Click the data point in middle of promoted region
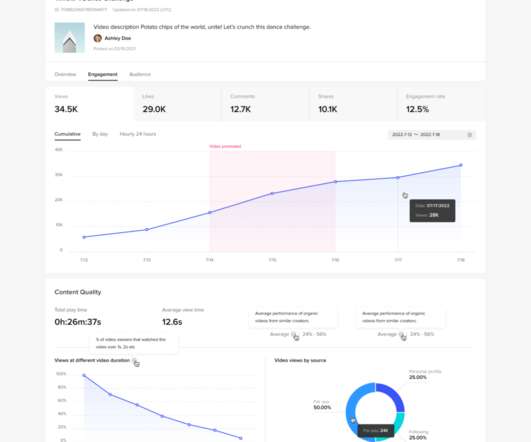Image resolution: width=531 pixels, height=442 pixels. (272, 193)
